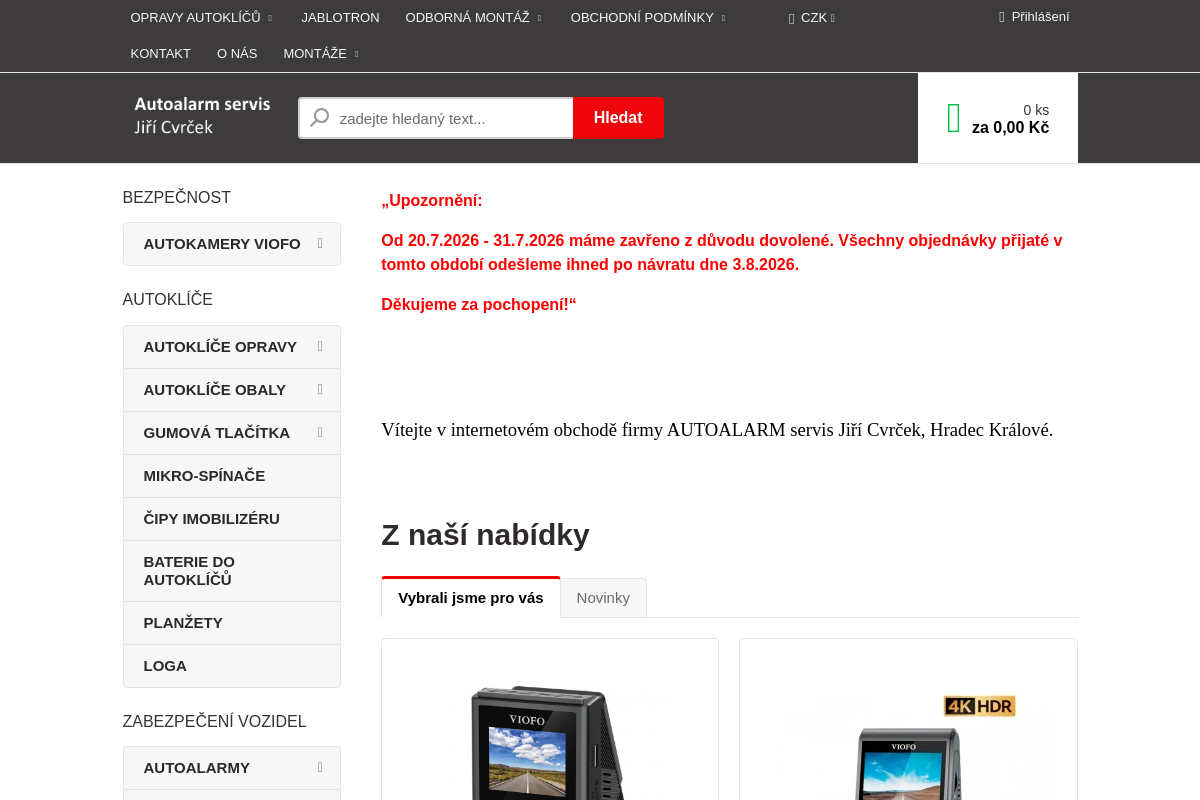Go to the Kontakt page
The height and width of the screenshot is (800, 1200).
160,53
